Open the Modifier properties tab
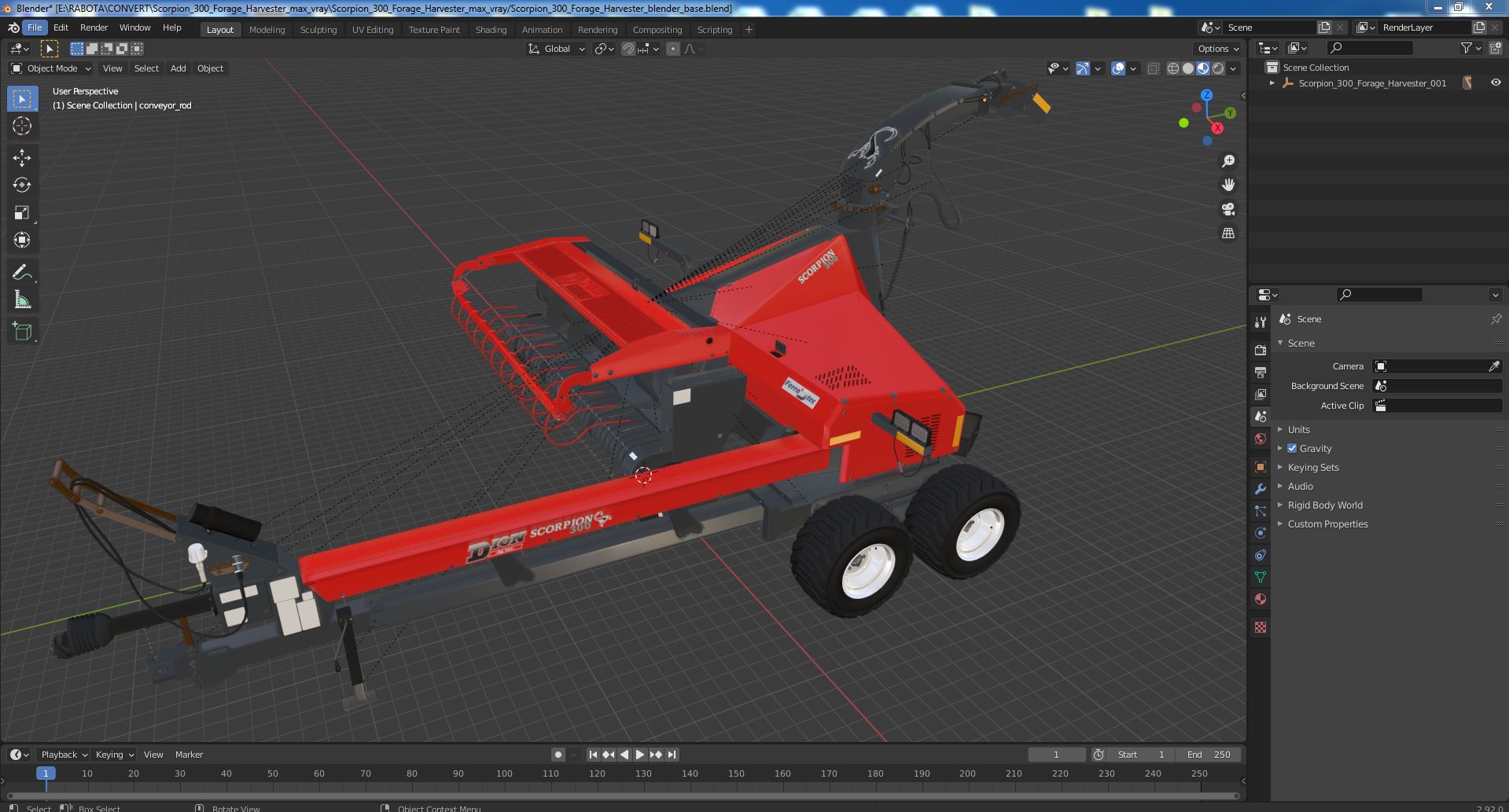The image size is (1509, 812). pos(1261,489)
